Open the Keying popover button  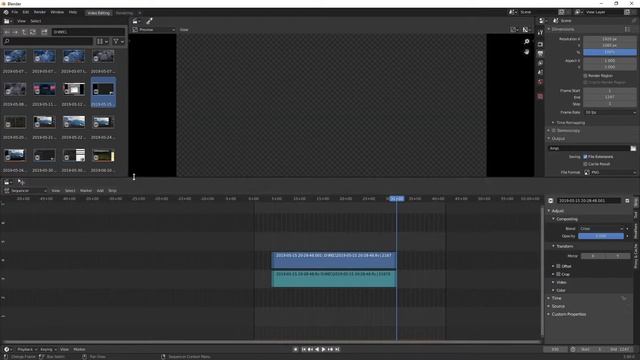coord(48,349)
